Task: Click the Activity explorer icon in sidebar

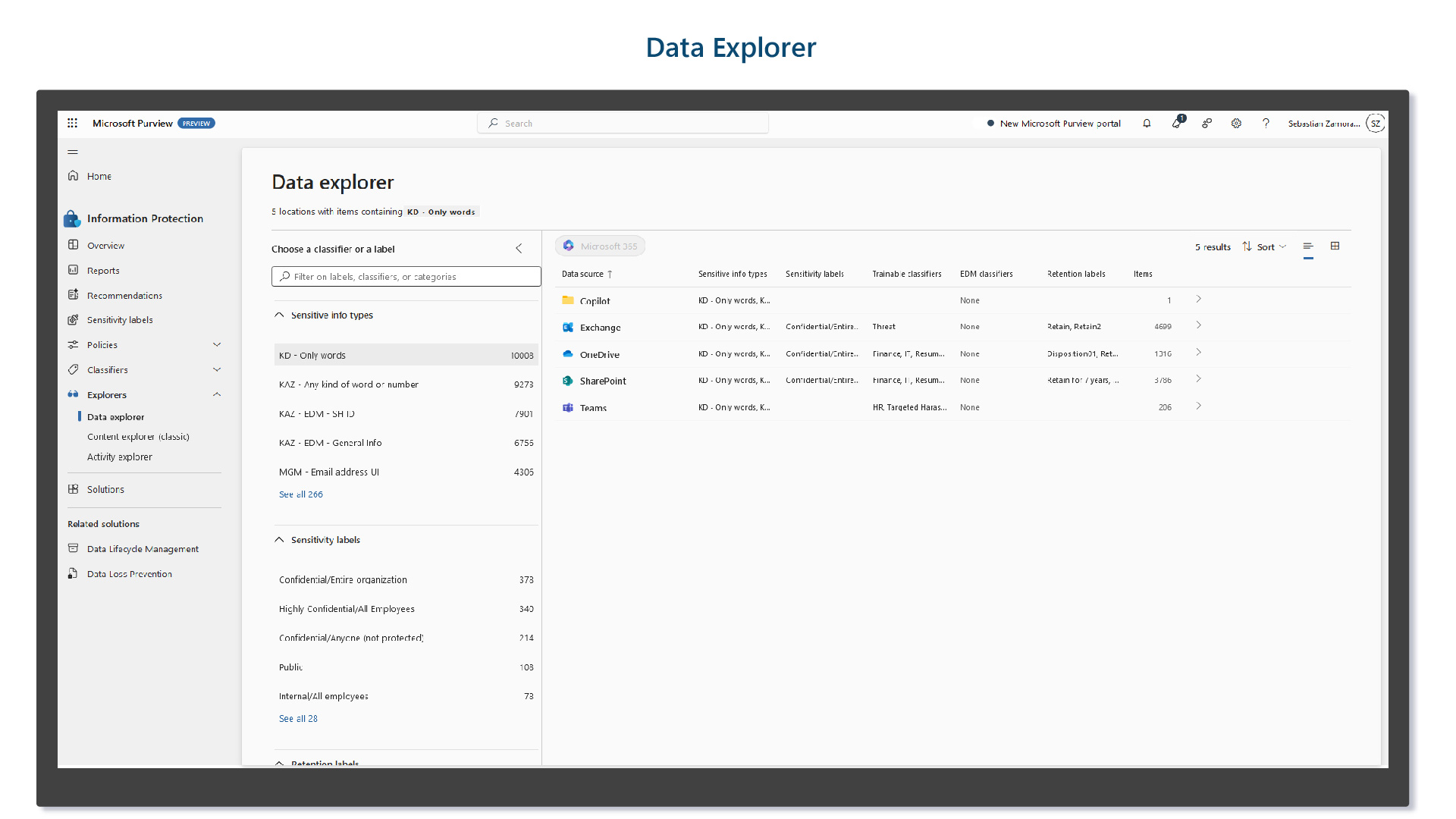Action: pos(120,456)
